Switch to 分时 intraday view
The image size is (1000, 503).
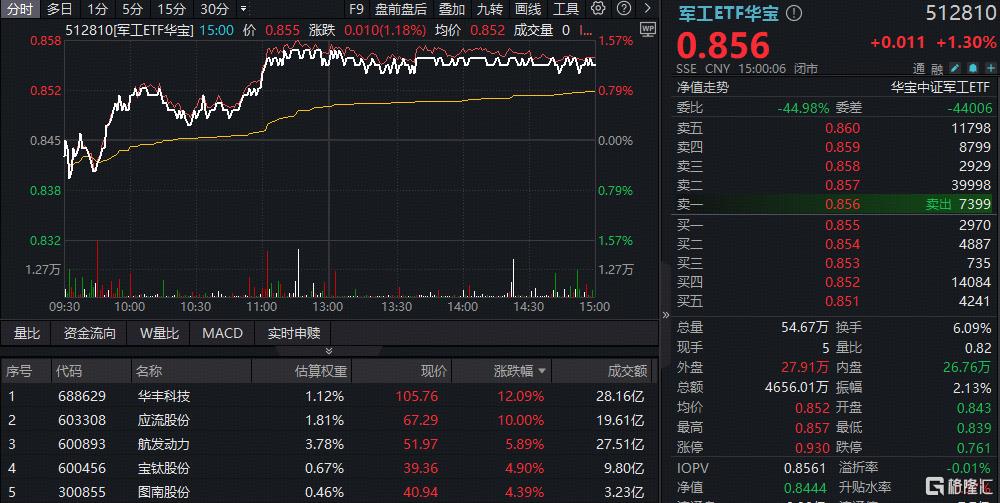(20, 9)
